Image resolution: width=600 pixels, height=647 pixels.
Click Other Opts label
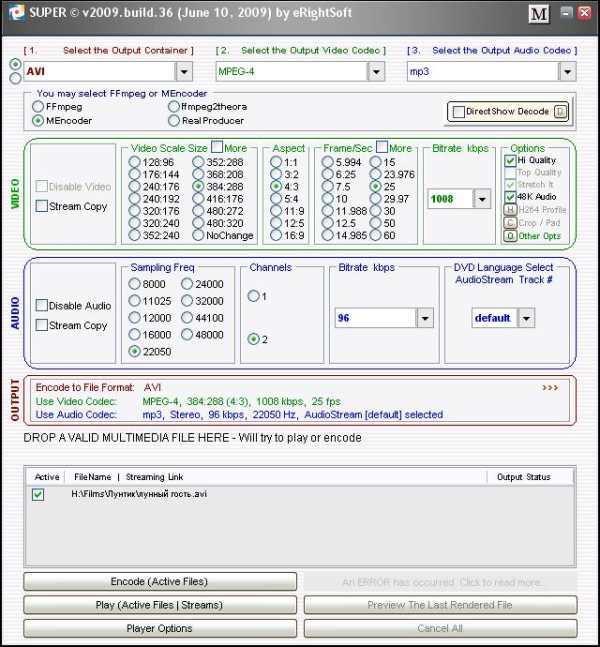tap(539, 236)
